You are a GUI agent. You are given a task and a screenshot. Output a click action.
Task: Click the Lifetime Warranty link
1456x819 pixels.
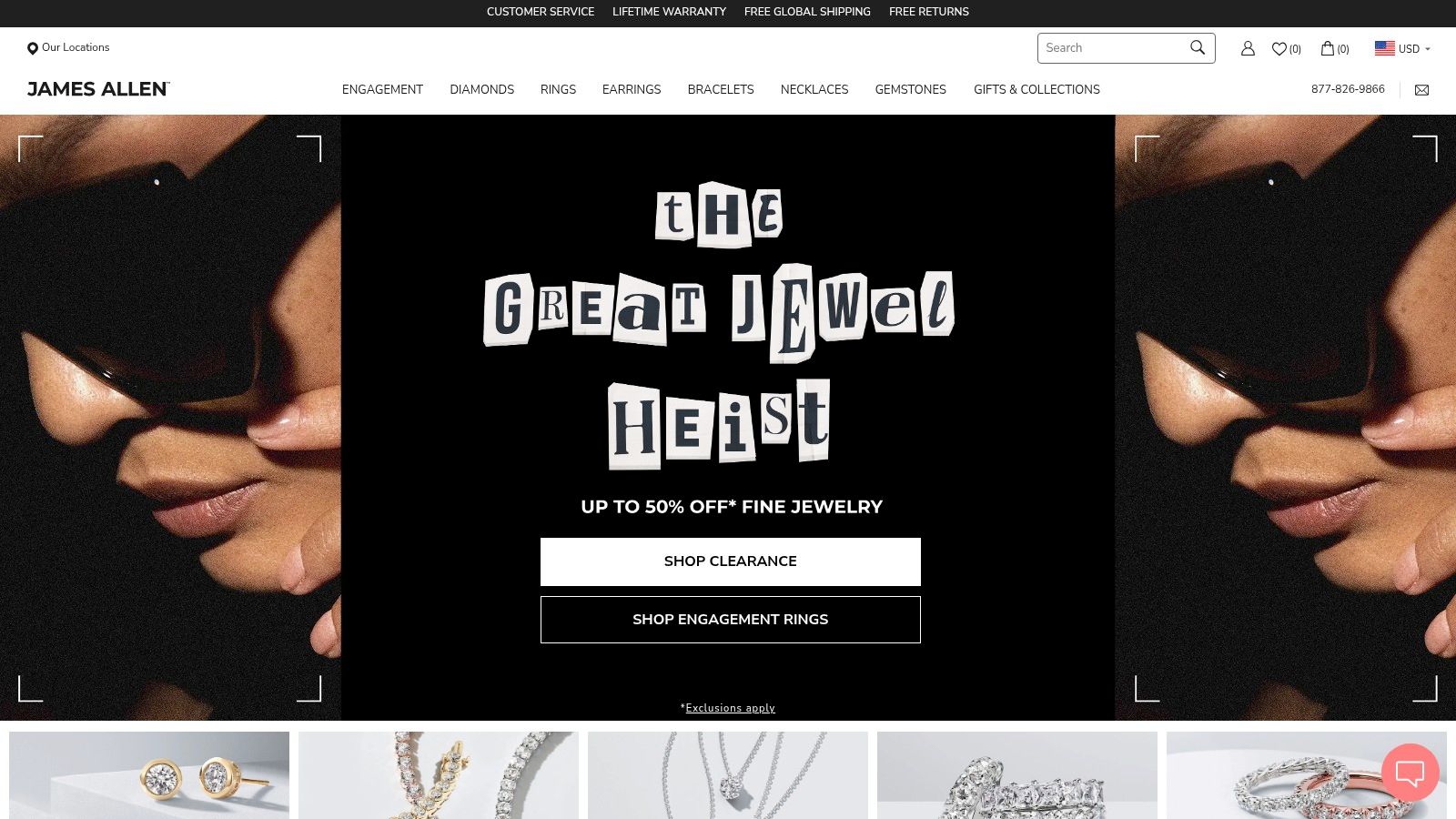click(x=669, y=12)
